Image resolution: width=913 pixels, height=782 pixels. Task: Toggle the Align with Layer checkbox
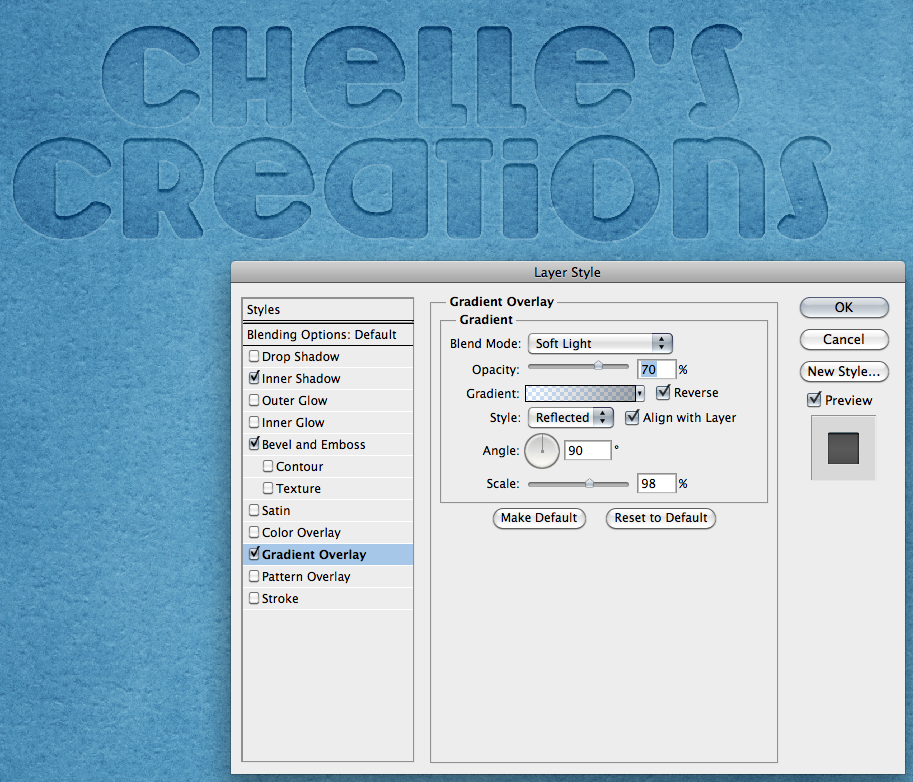point(632,417)
